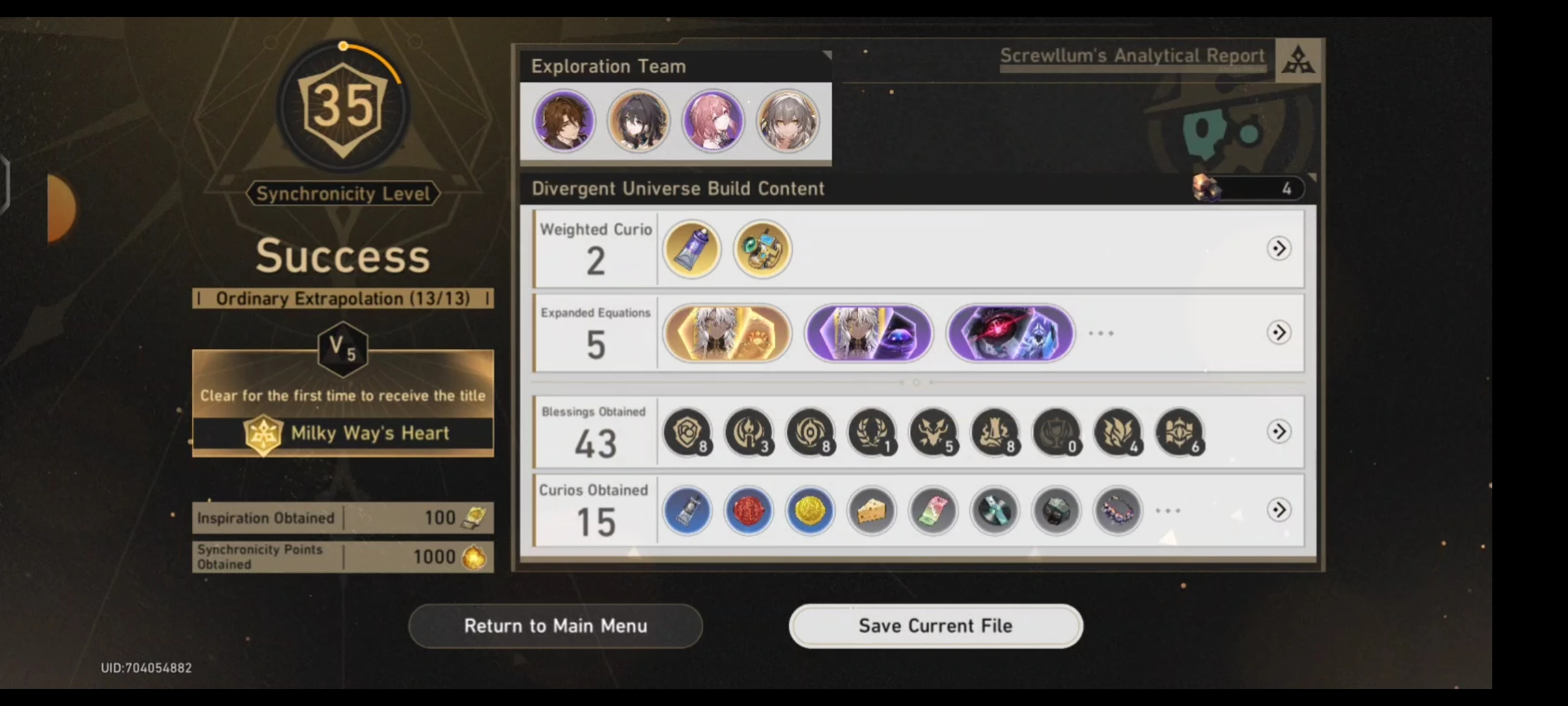1568x706 pixels.
Task: Click the Preservation blessing icon with 8
Action: [x=687, y=432]
